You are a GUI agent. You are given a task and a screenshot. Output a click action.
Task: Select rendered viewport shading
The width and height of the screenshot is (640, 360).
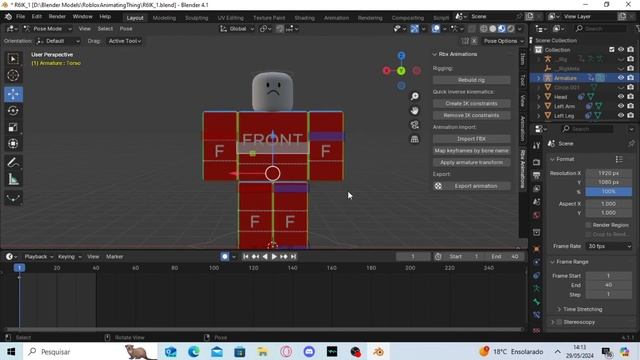tap(511, 29)
